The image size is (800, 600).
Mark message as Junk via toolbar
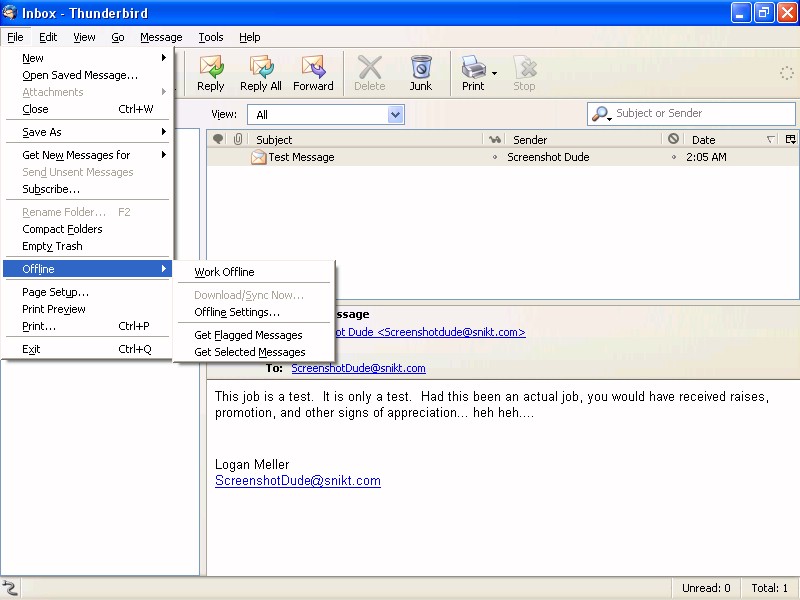point(421,73)
